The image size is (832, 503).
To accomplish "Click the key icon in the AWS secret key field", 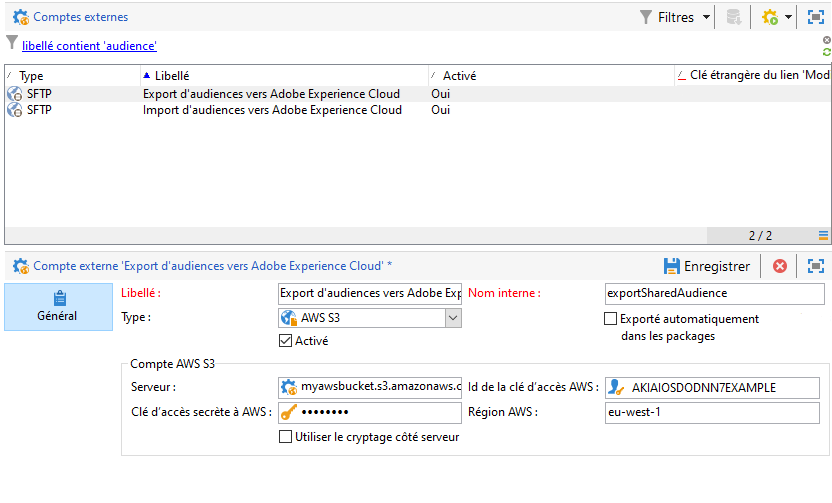I will tap(289, 413).
